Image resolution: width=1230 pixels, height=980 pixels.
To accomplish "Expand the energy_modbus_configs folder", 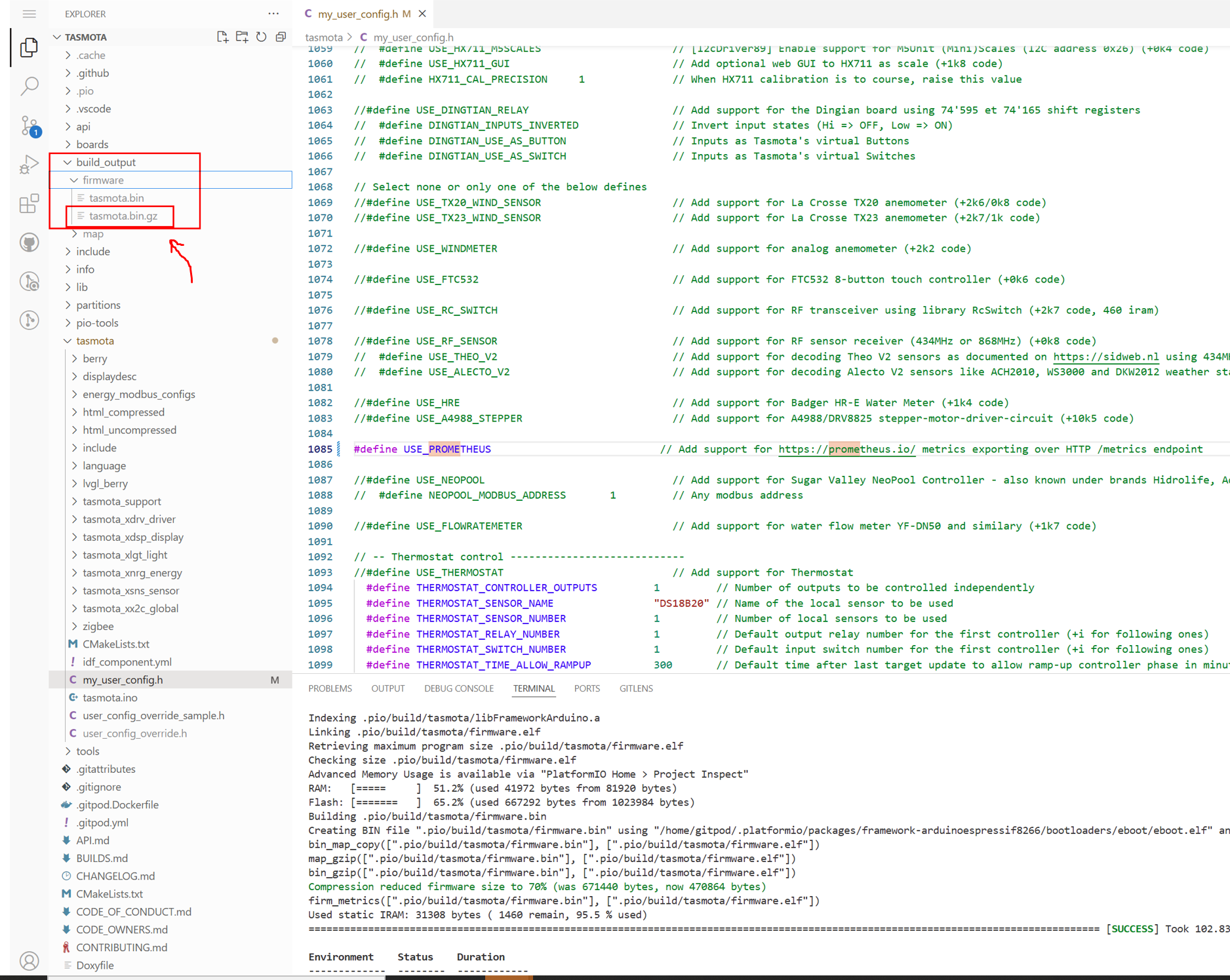I will coord(139,394).
